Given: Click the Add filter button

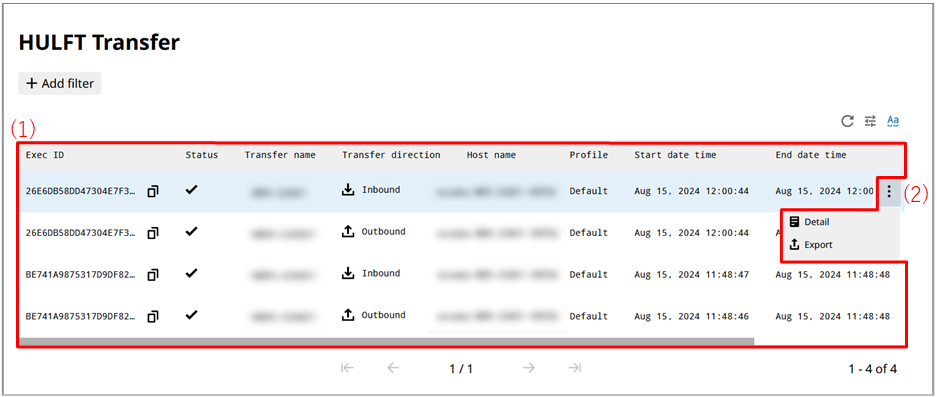Looking at the screenshot, I should [x=60, y=84].
